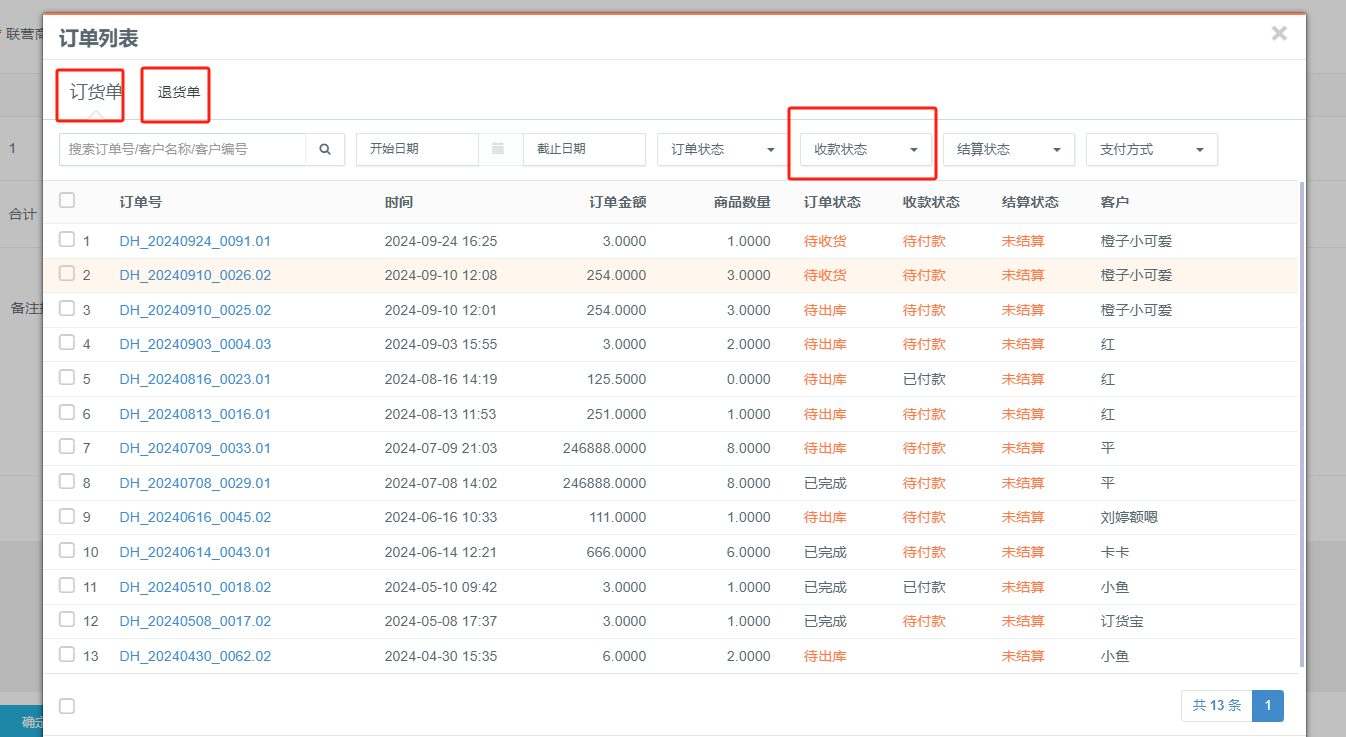The image size is (1346, 737).
Task: Check the box for order DH_20240924_0091.01
Action: pyautogui.click(x=67, y=240)
